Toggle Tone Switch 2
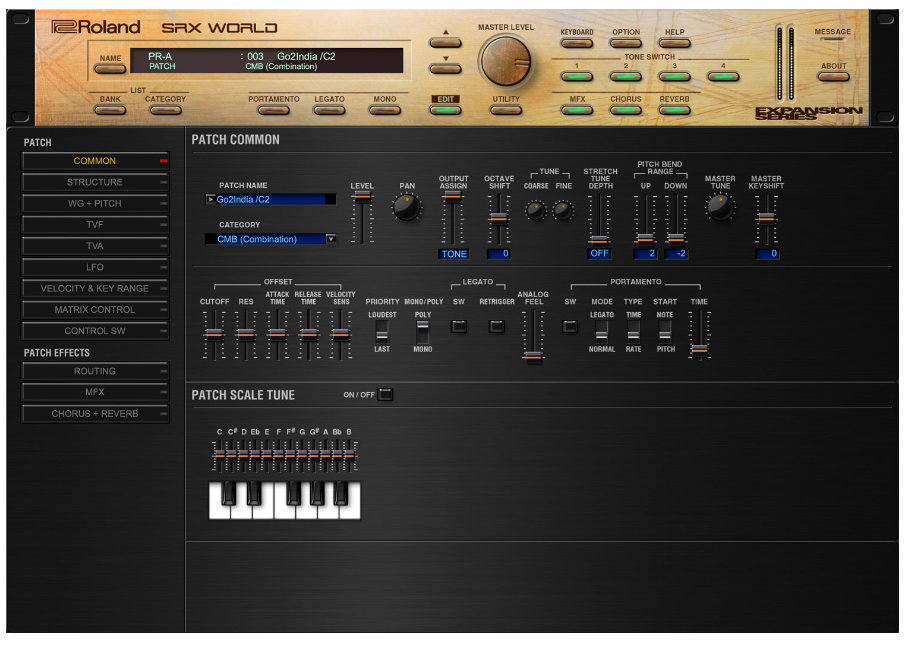The image size is (914, 649). coord(625,76)
